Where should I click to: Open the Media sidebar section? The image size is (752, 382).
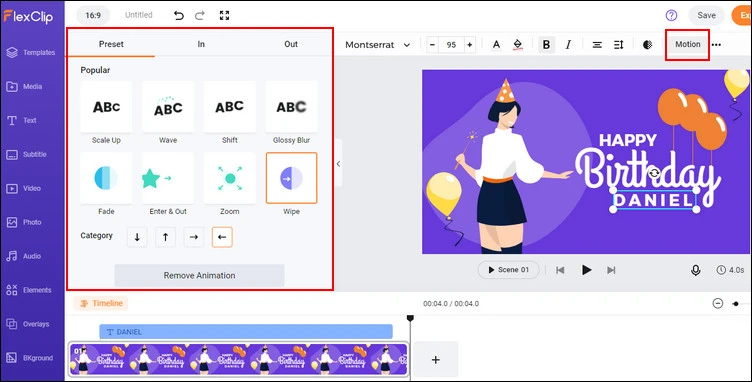[x=25, y=87]
